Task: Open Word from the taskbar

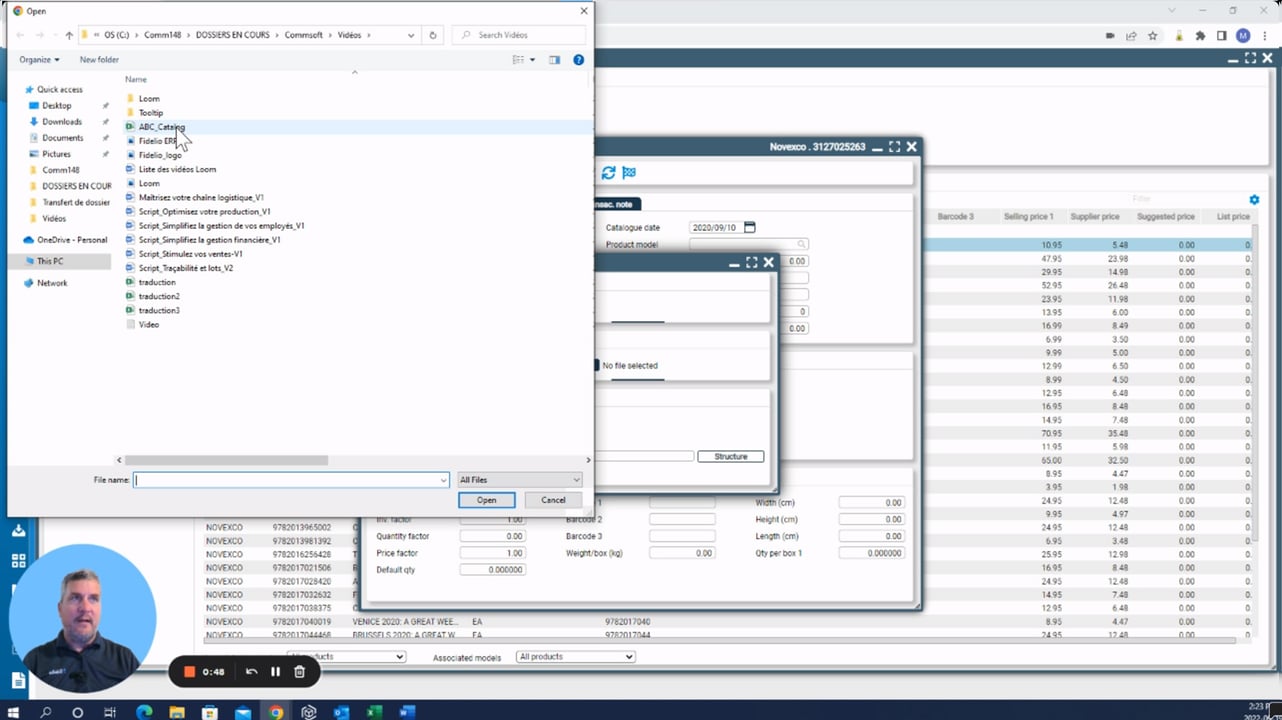Action: point(407,712)
